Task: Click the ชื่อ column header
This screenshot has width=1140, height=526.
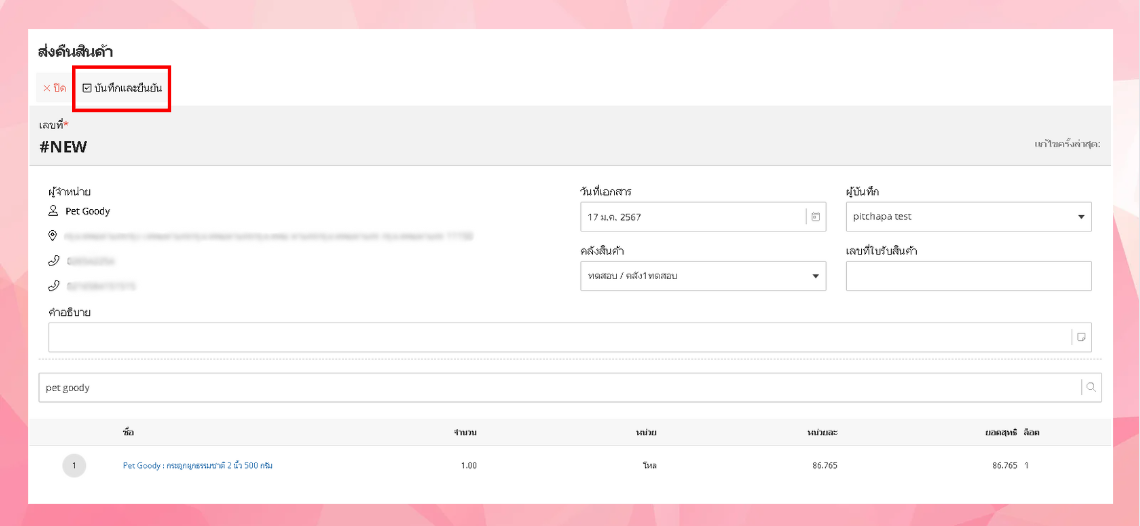Action: click(128, 432)
